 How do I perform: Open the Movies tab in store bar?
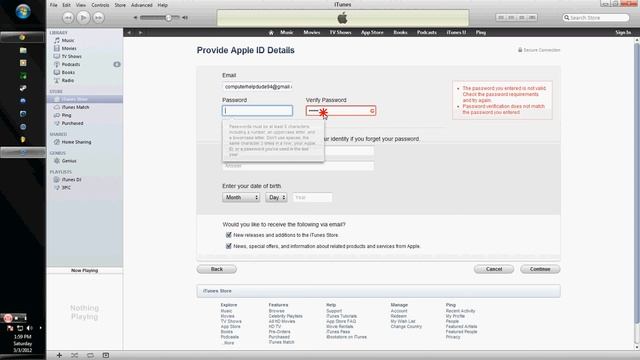311,32
